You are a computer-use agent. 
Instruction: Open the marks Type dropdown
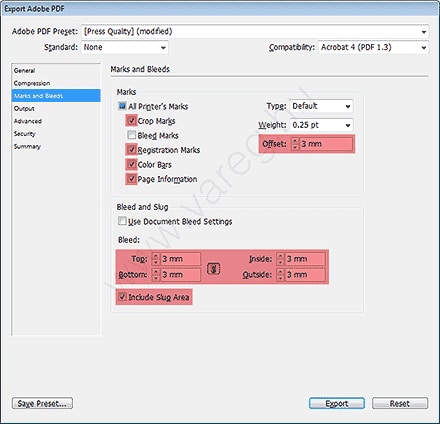pyautogui.click(x=321, y=106)
